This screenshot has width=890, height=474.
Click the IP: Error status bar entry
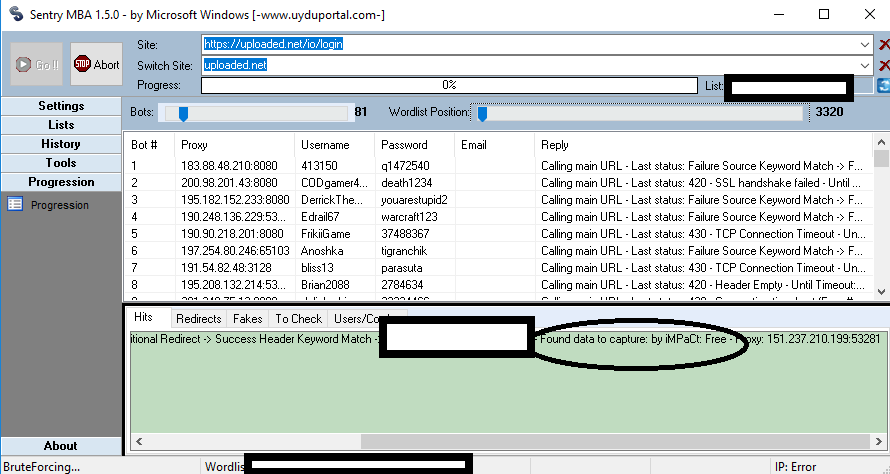coord(795,467)
